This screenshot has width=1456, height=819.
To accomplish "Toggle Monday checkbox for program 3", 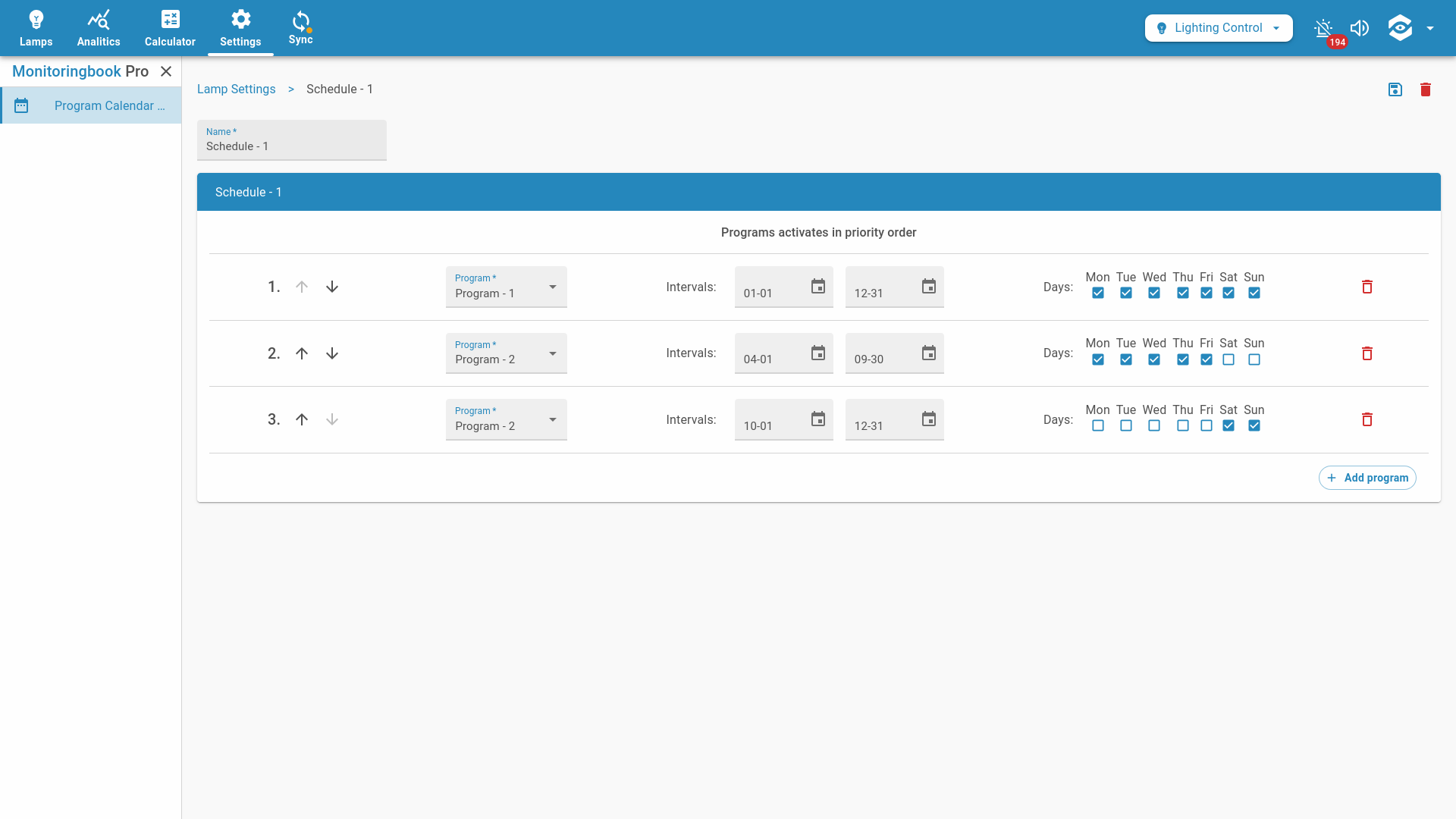I will tap(1097, 426).
